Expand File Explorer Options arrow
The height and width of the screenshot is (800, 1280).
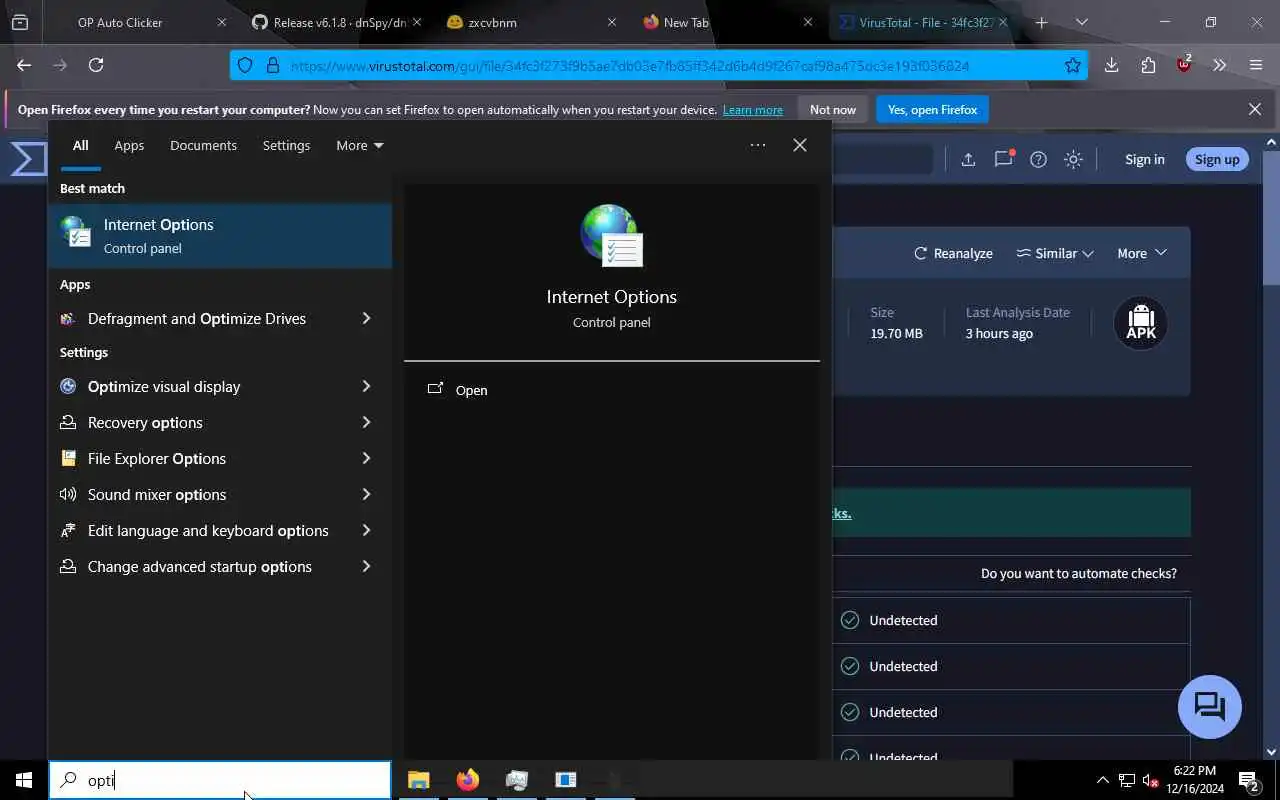coord(366,458)
